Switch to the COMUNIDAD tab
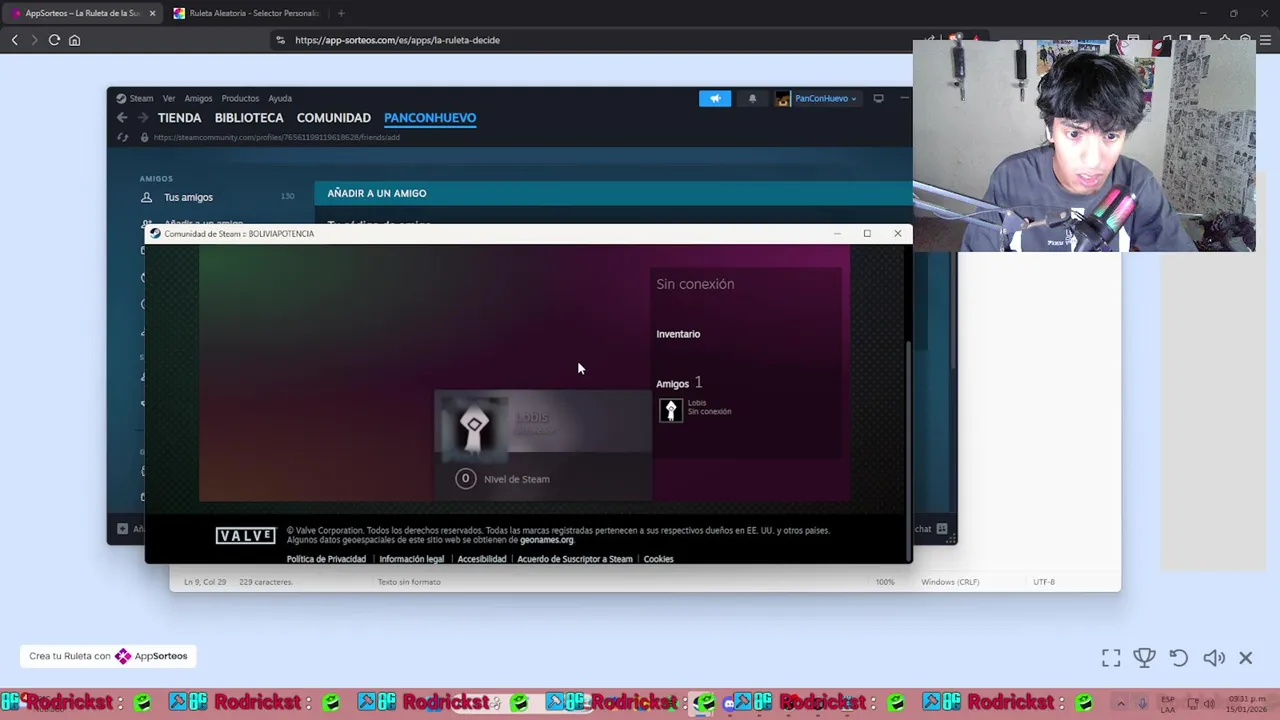 [x=334, y=118]
